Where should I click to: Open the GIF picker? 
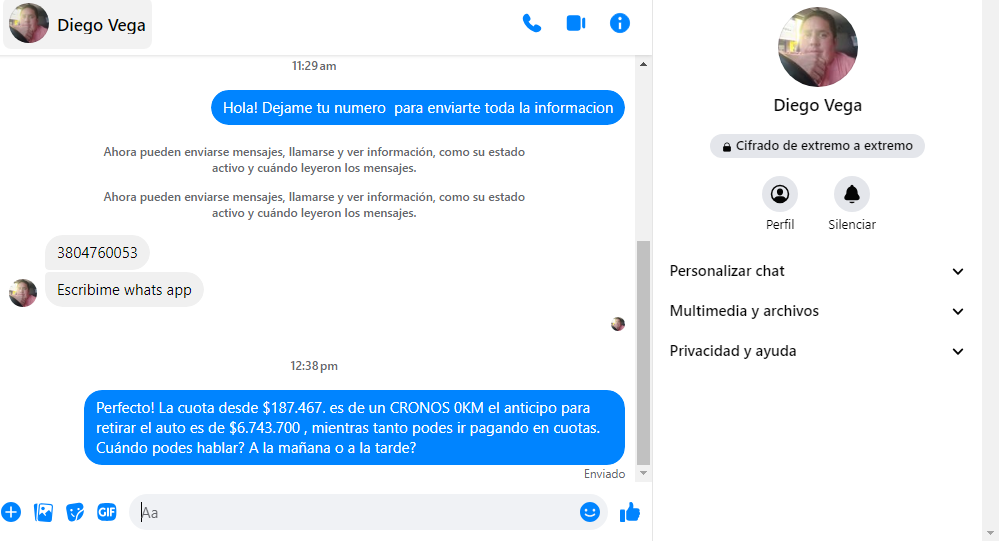(x=107, y=512)
